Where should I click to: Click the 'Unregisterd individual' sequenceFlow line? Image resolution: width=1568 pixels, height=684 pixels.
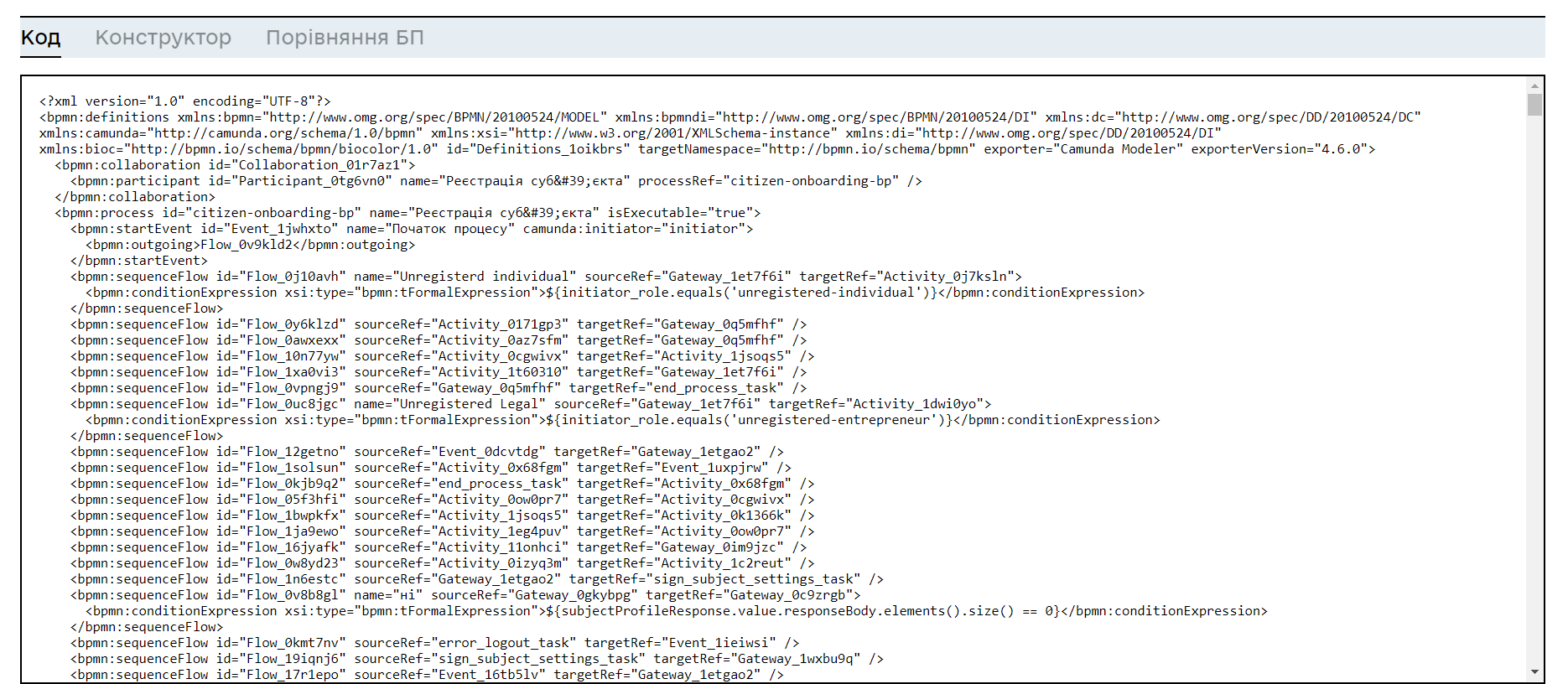point(545,277)
